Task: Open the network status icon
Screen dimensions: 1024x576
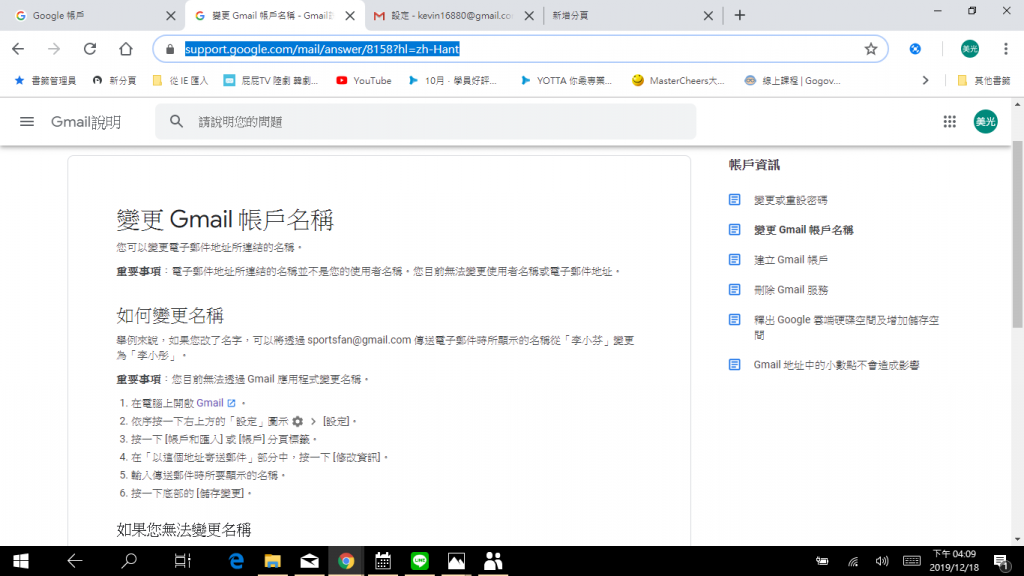Action: point(853,561)
